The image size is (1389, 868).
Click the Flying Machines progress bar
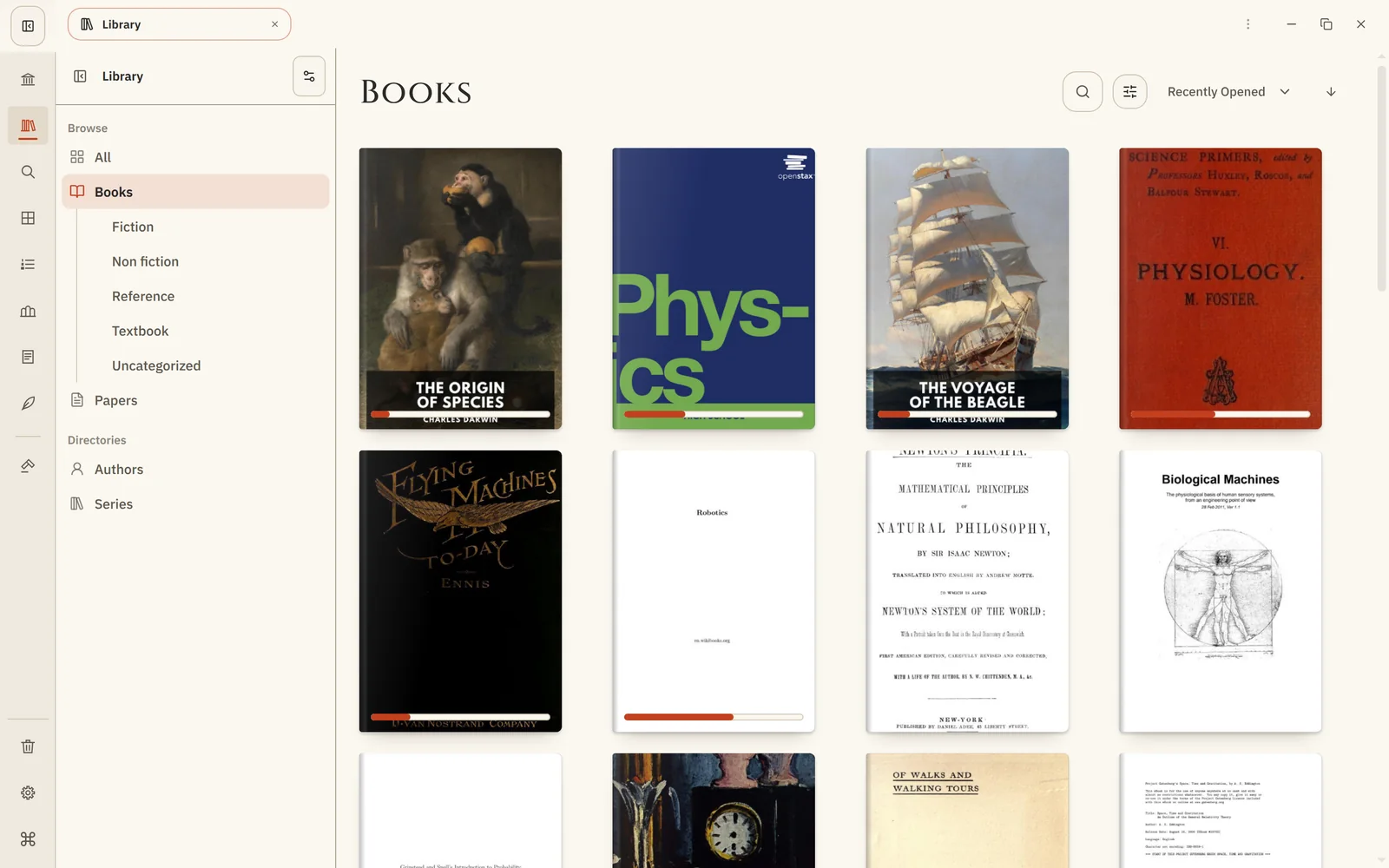click(460, 717)
